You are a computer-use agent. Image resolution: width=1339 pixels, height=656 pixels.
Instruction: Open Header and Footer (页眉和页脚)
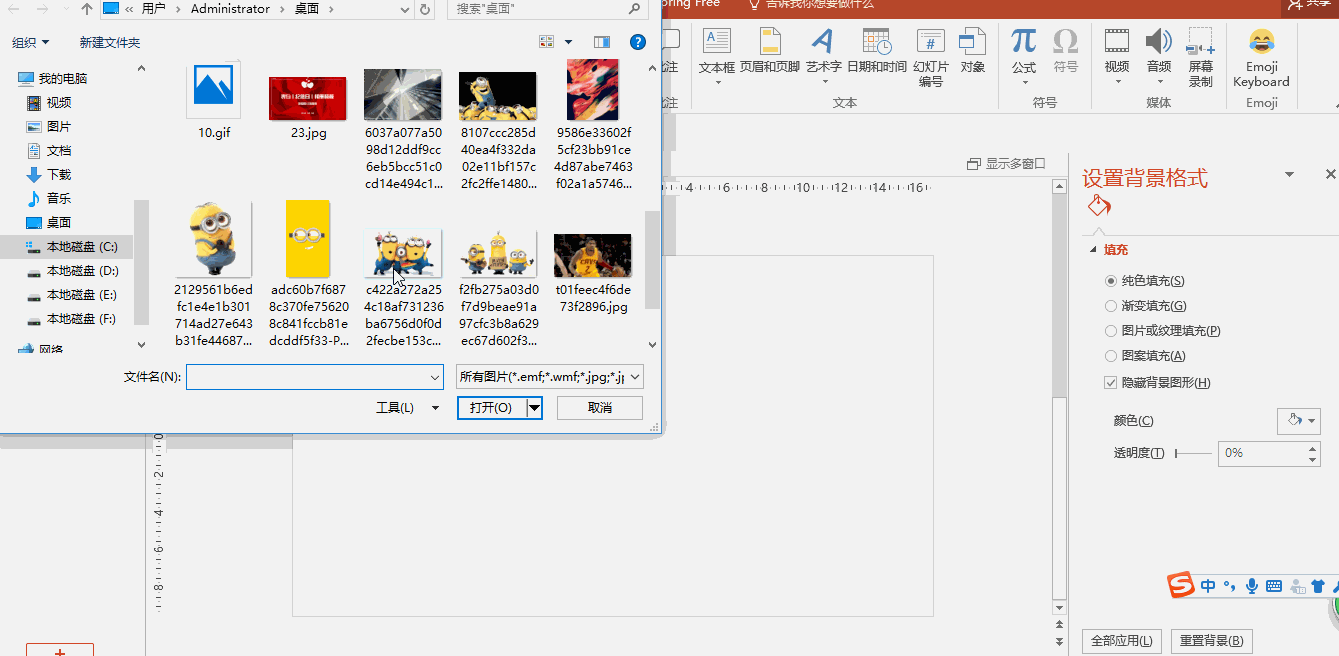[x=769, y=50]
